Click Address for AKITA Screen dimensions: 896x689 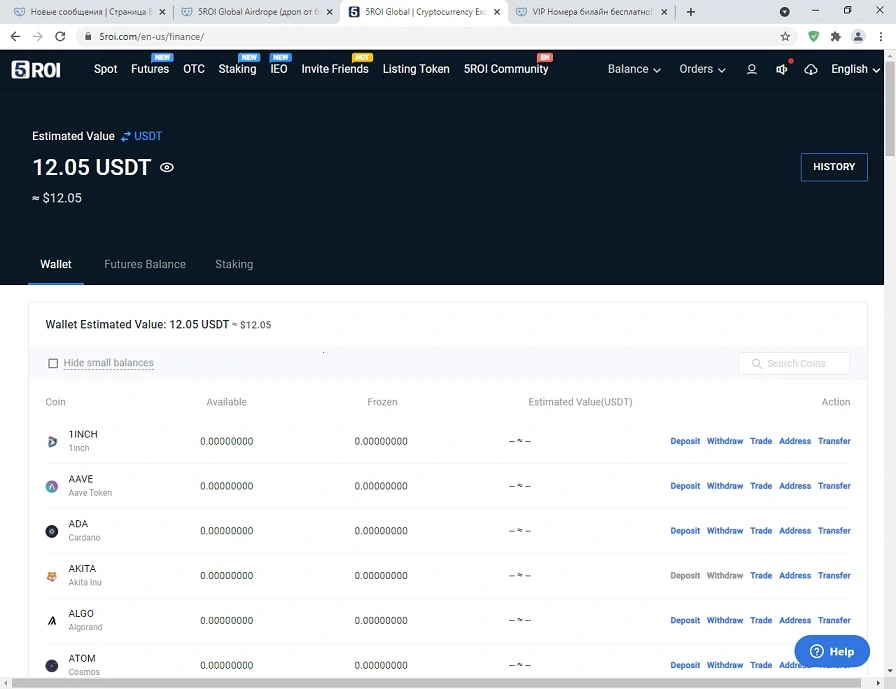795,575
